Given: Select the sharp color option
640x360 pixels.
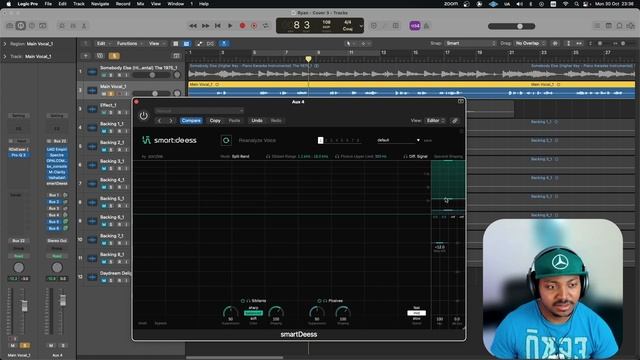Looking at the screenshot, I should pos(253,308).
